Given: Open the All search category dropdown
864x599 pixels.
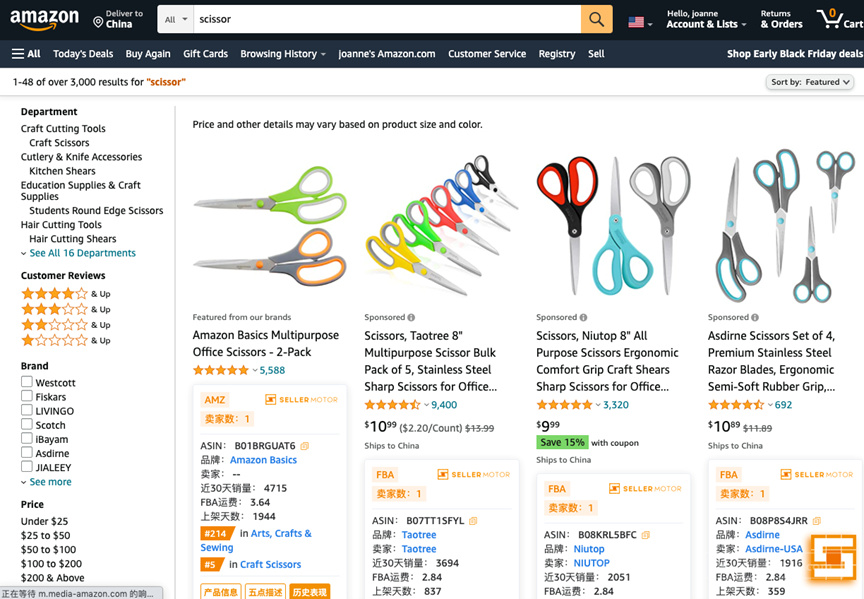Looking at the screenshot, I should pyautogui.click(x=176, y=19).
